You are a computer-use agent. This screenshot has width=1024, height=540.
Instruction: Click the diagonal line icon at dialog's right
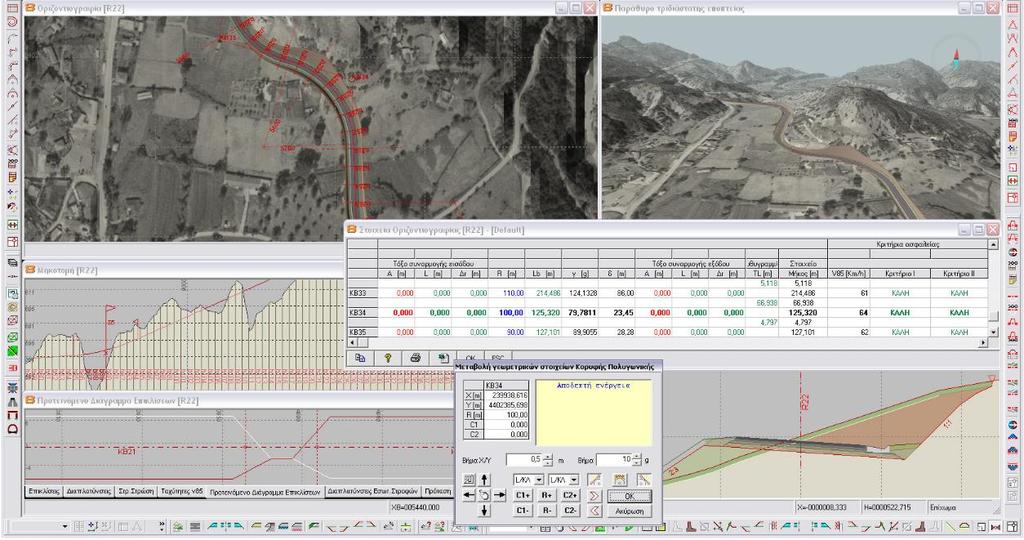[x=644, y=480]
